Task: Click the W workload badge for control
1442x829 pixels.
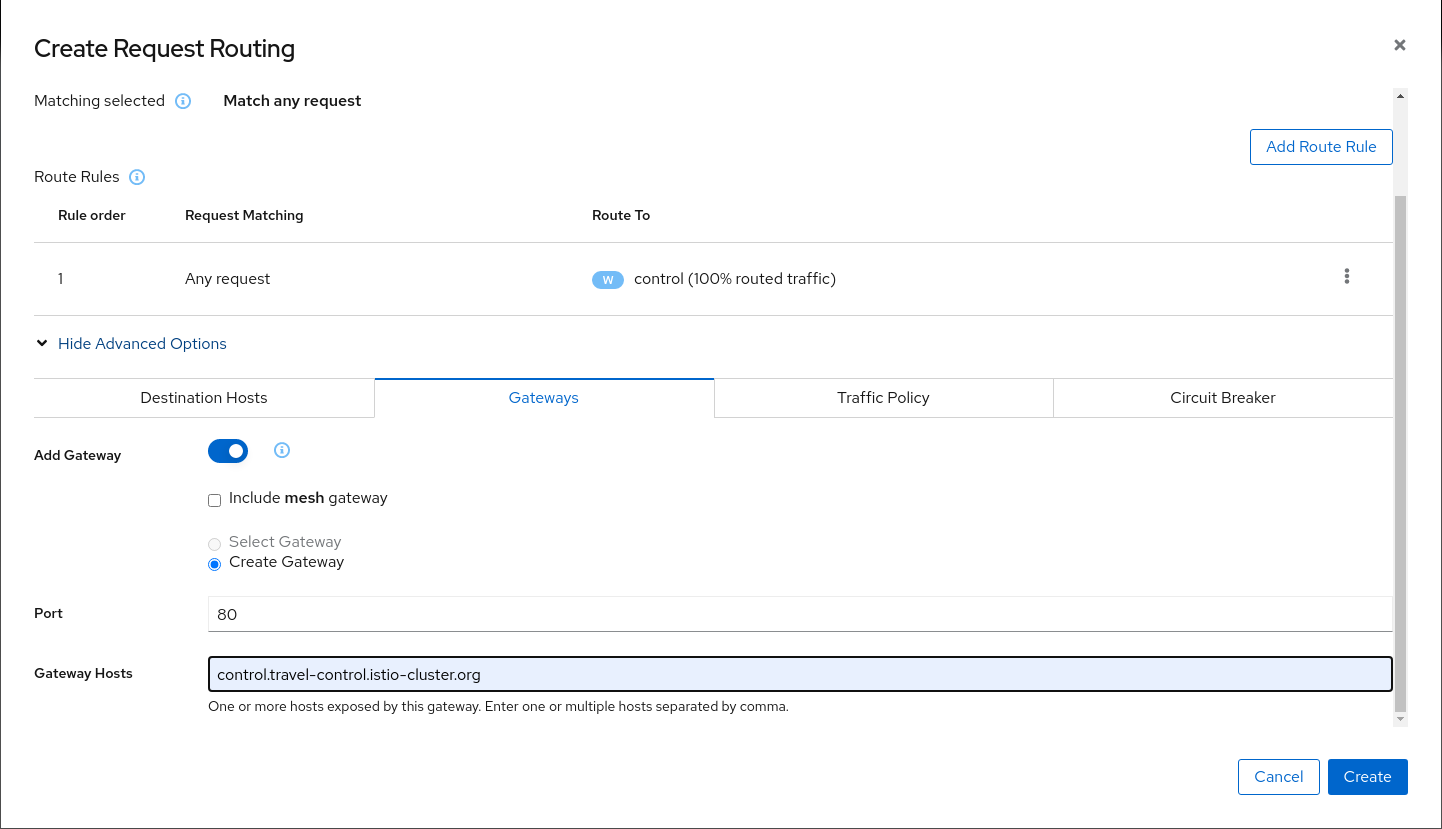Action: [607, 280]
